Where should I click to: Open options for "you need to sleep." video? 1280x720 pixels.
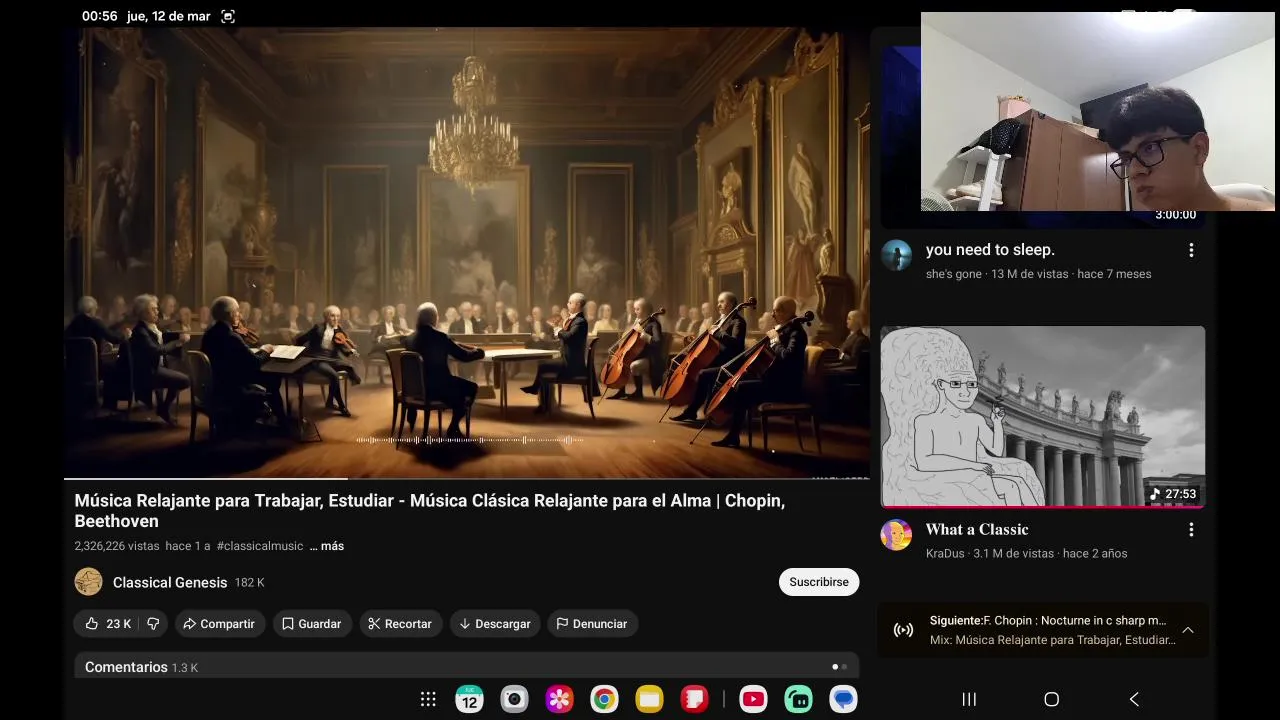[1190, 250]
